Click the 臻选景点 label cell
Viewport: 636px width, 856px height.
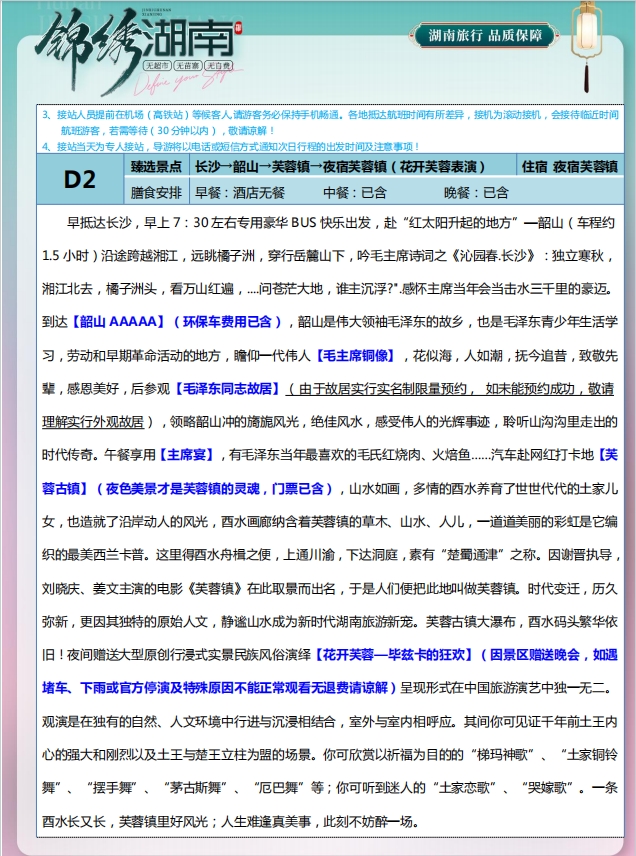tap(156, 167)
